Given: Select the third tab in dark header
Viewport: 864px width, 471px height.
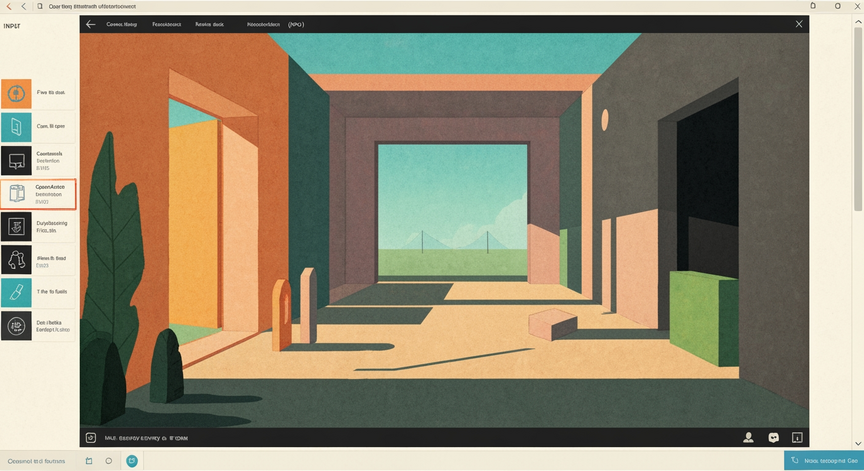Looking at the screenshot, I should [x=209, y=24].
